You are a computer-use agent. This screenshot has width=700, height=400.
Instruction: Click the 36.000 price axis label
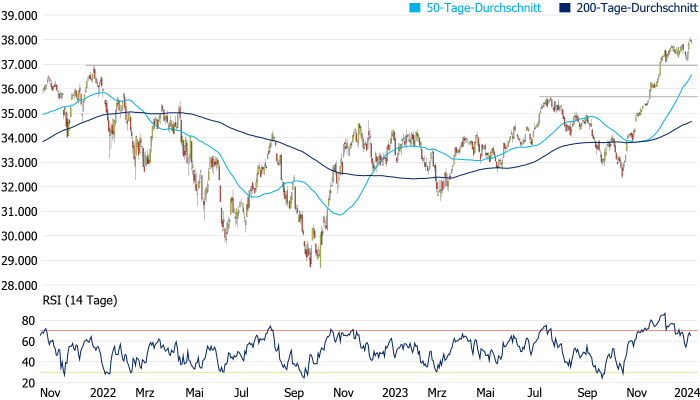click(20, 89)
